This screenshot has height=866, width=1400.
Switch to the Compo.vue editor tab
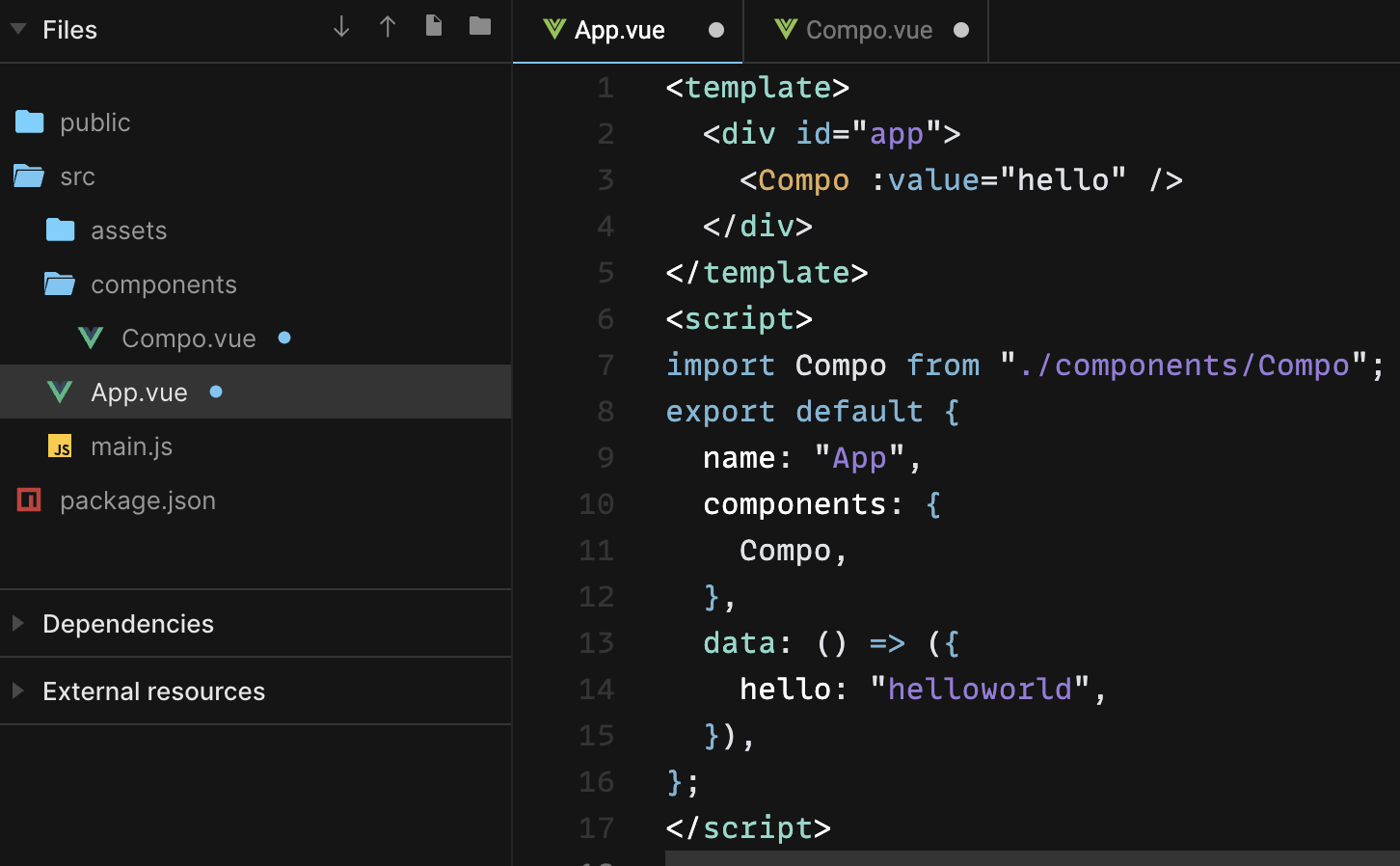pos(866,31)
